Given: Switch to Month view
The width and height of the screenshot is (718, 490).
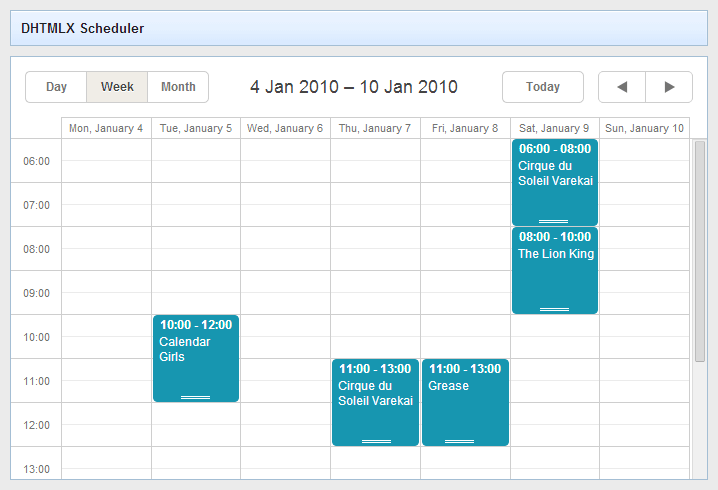Looking at the screenshot, I should pos(178,87).
